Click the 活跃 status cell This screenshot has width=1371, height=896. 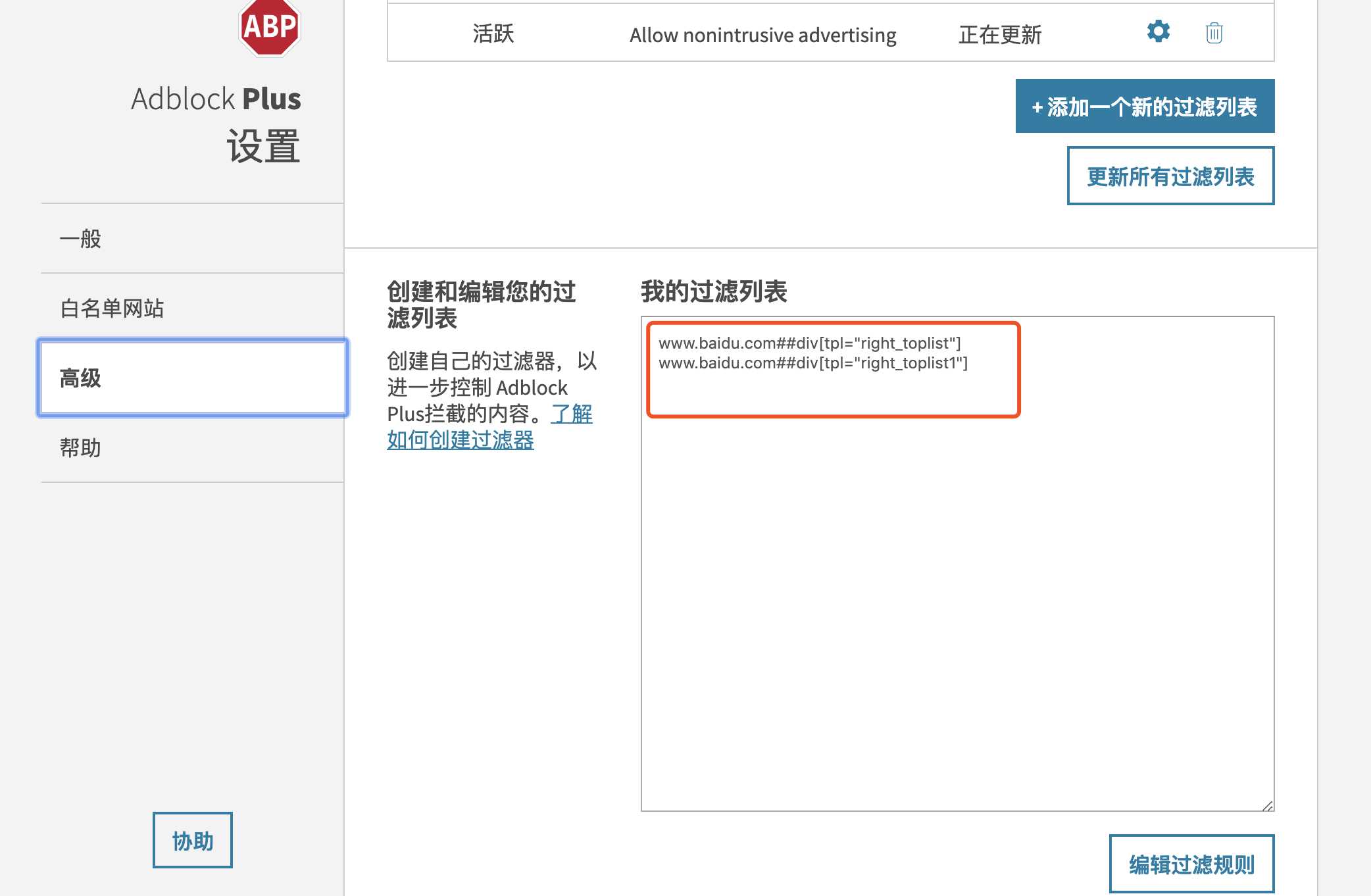click(493, 34)
